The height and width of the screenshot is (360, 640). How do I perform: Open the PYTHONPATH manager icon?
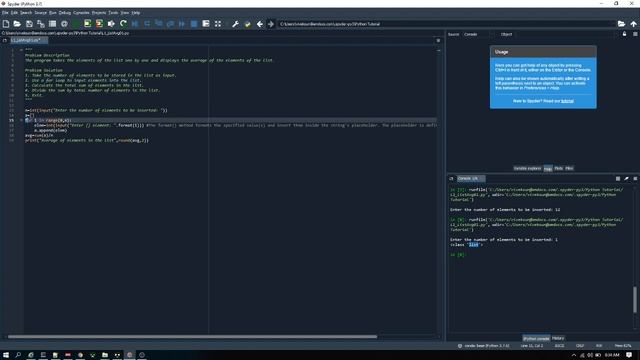click(x=247, y=24)
